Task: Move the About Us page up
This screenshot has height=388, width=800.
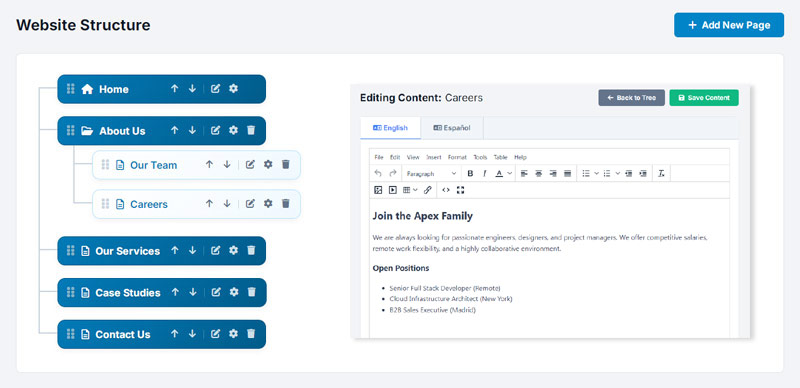Action: click(174, 131)
